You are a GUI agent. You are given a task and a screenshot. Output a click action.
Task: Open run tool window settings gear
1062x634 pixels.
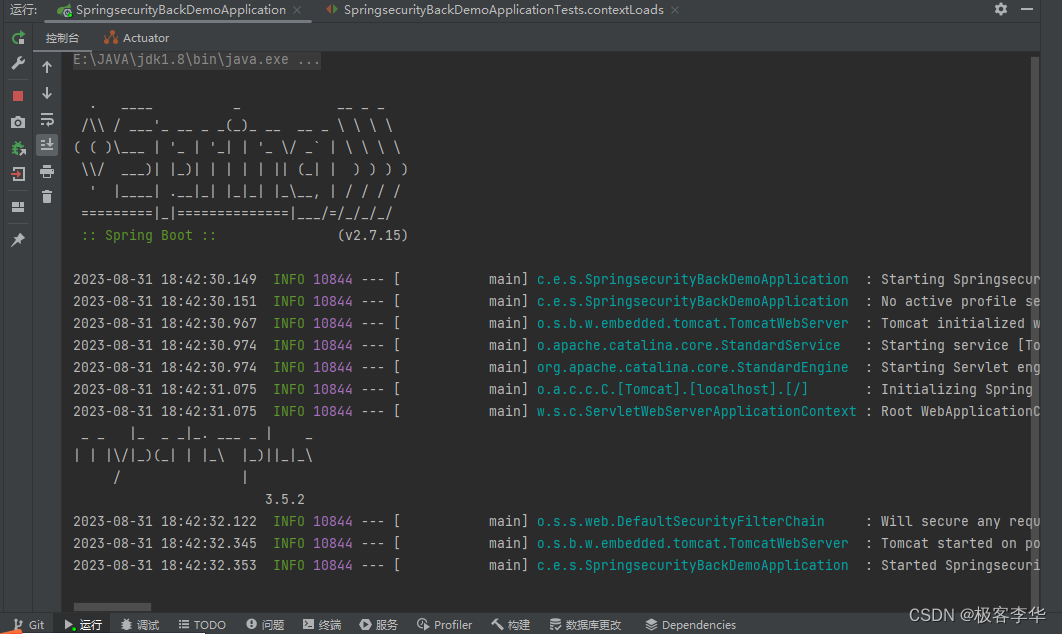coord(1000,9)
